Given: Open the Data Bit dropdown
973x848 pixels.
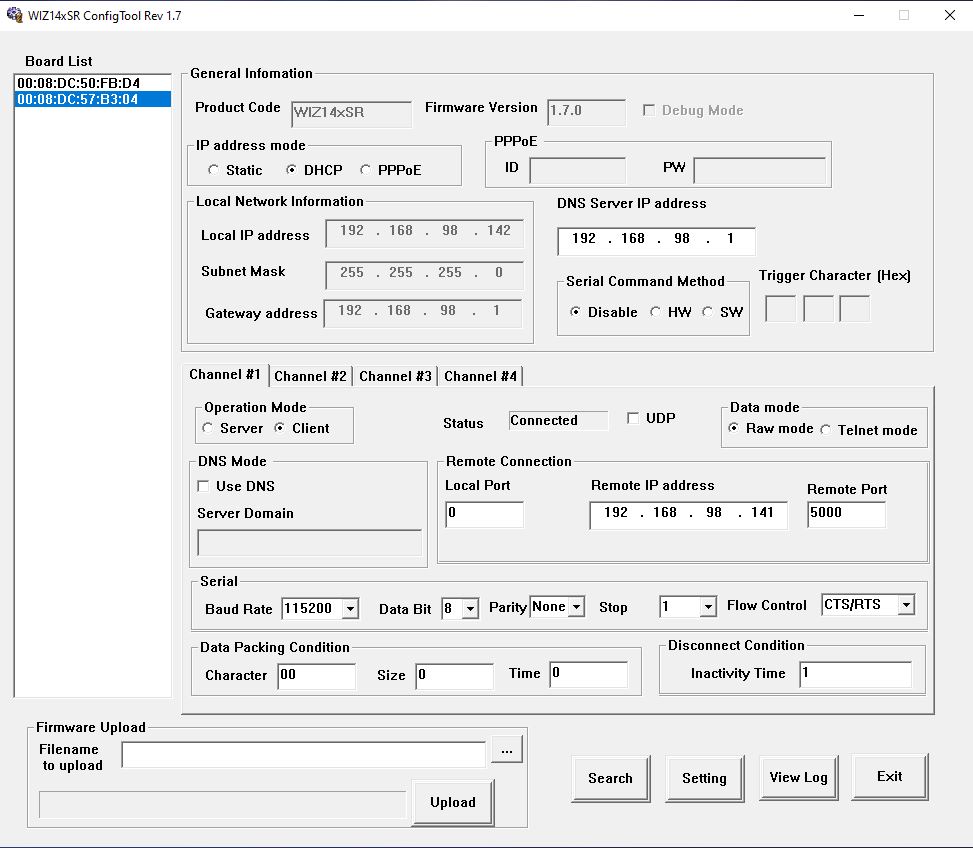Looking at the screenshot, I should [470, 609].
